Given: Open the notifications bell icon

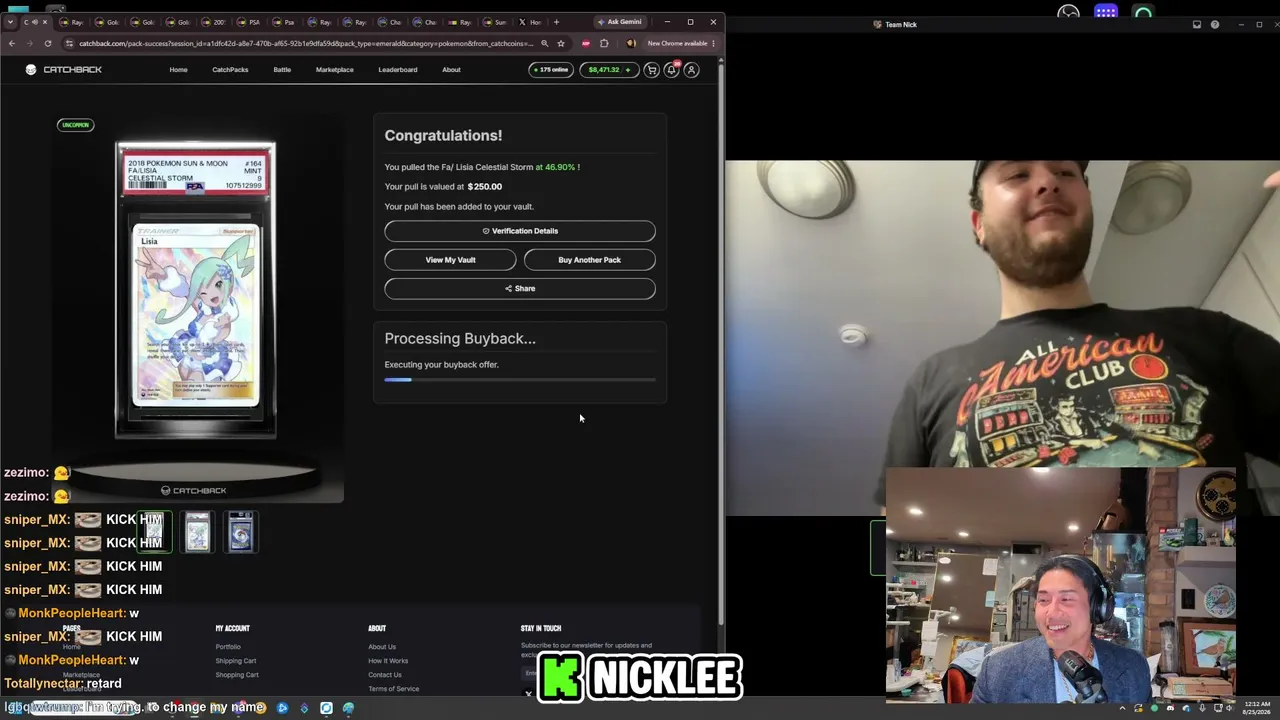Looking at the screenshot, I should 672,70.
